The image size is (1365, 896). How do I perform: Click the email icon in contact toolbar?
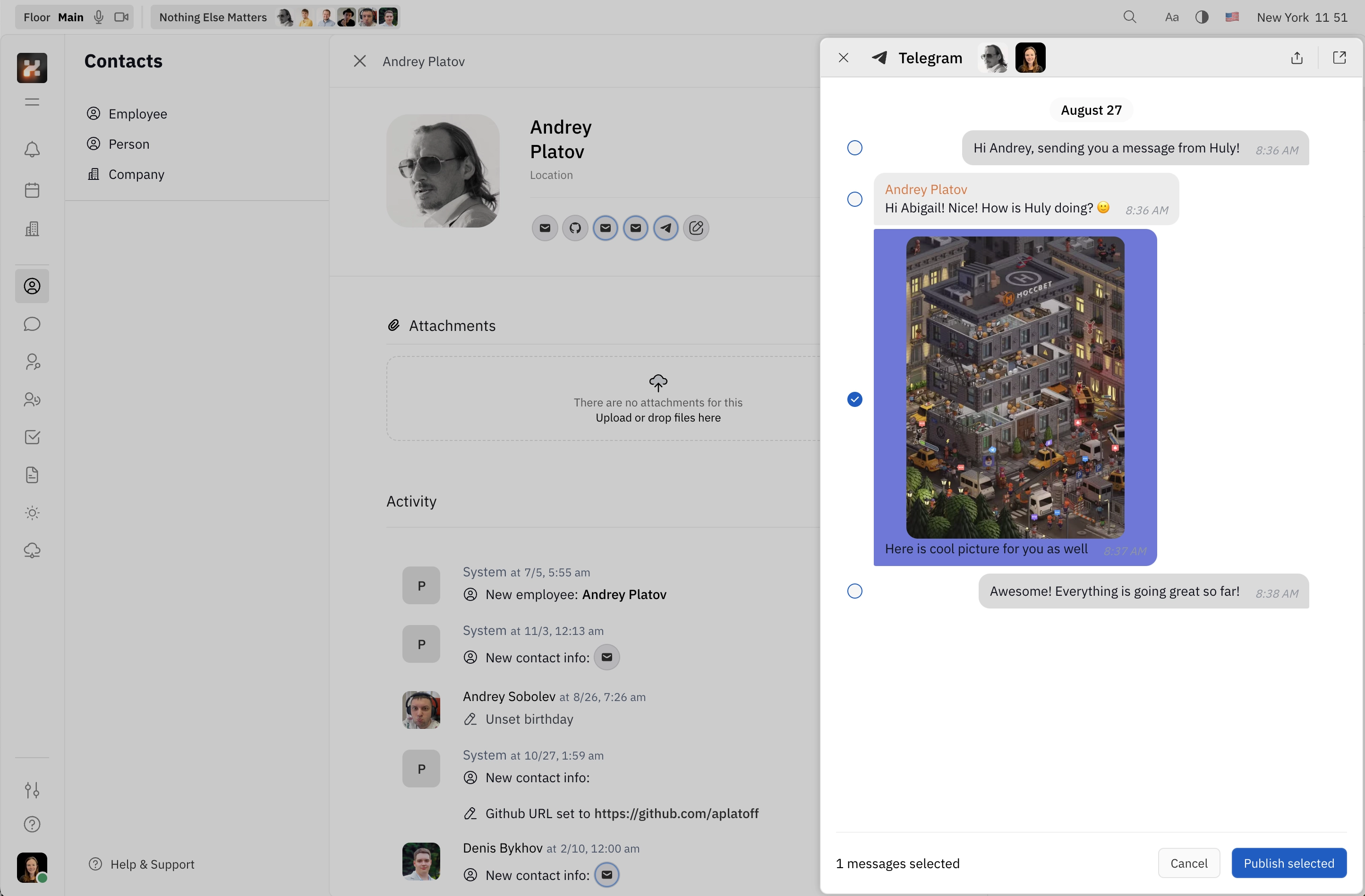pos(545,227)
